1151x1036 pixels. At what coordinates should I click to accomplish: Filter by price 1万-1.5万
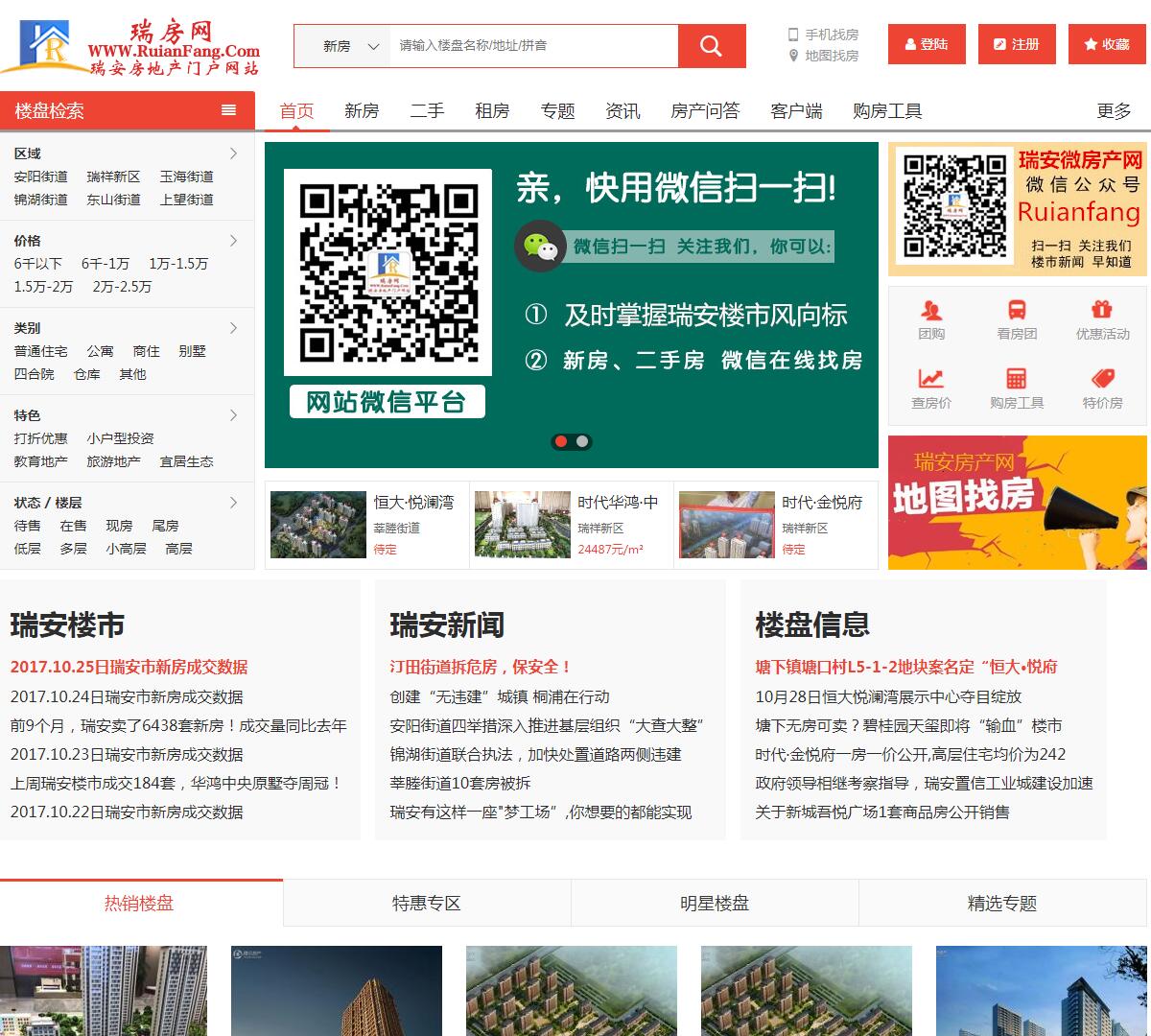178,264
